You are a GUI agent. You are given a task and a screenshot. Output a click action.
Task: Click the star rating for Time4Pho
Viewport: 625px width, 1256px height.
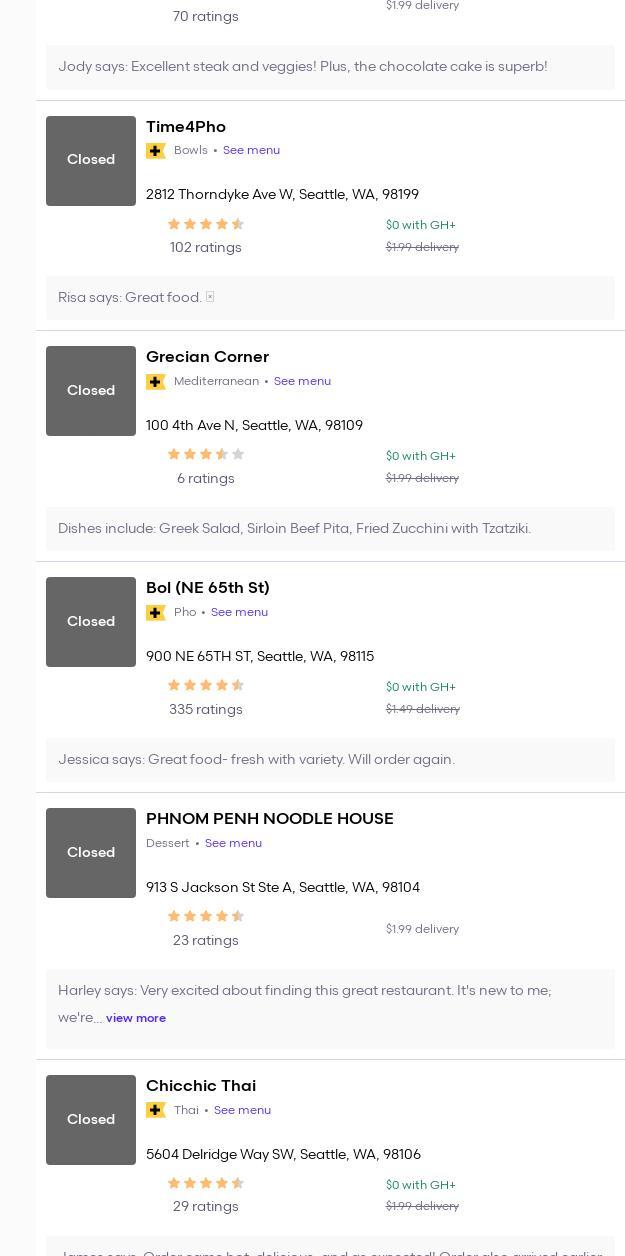tap(205, 225)
